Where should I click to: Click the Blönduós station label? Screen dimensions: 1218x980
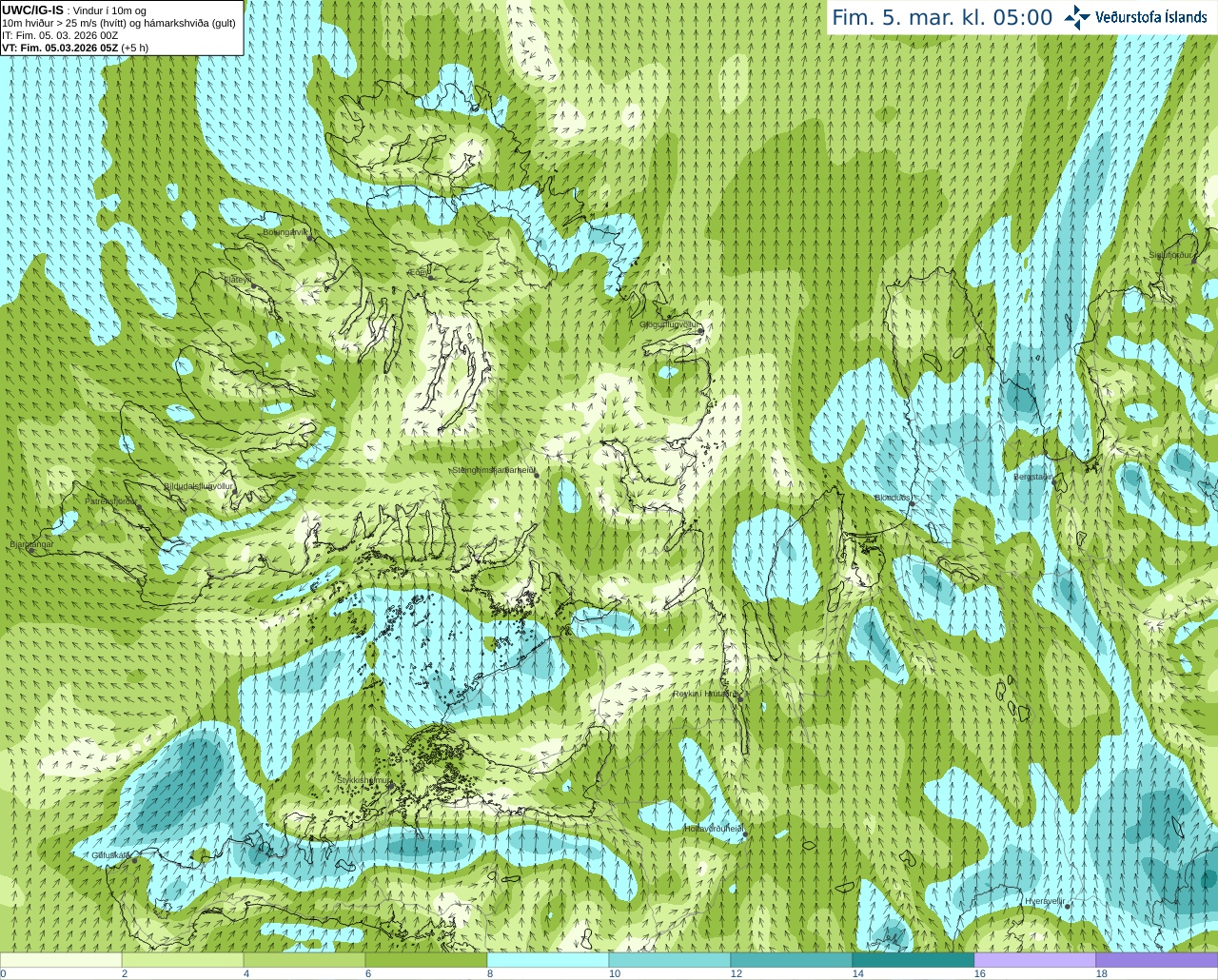(x=893, y=498)
